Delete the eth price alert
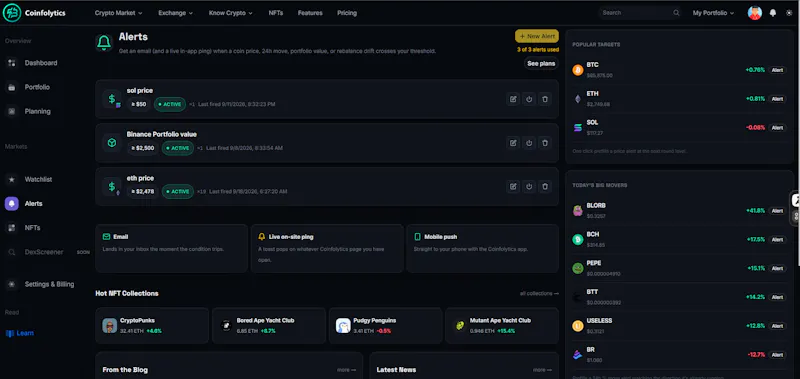 point(545,187)
